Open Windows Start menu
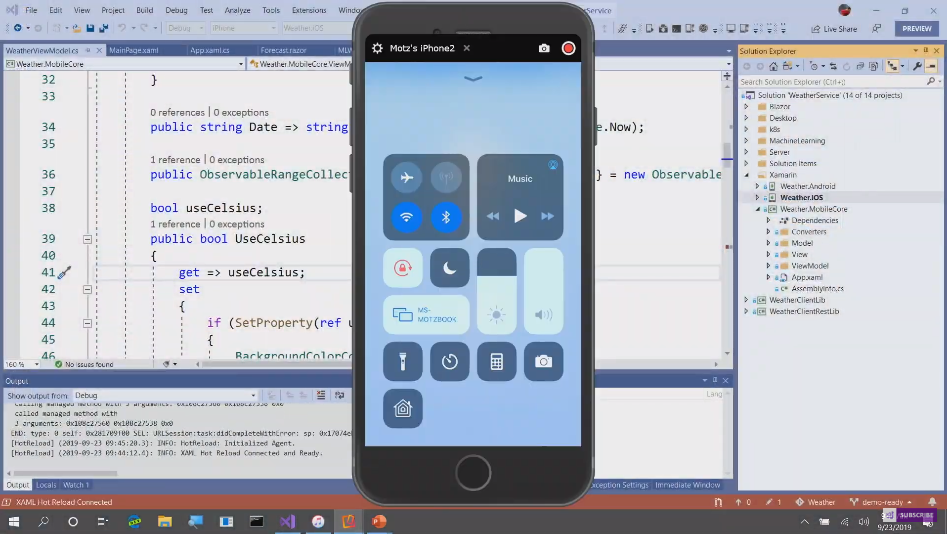This screenshot has width=947, height=534. tap(13, 521)
